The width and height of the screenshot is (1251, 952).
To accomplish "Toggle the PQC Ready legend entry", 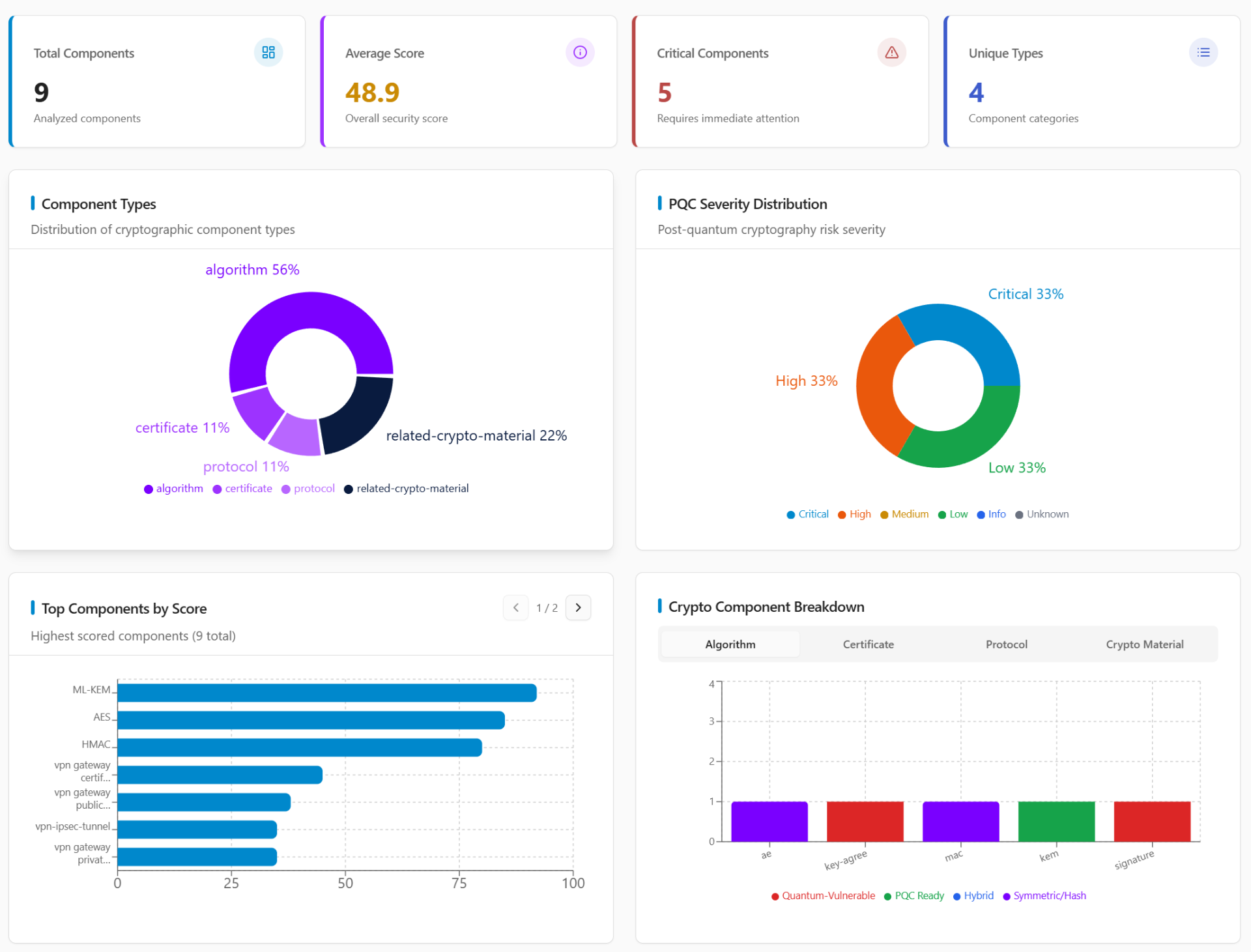I will (913, 896).
